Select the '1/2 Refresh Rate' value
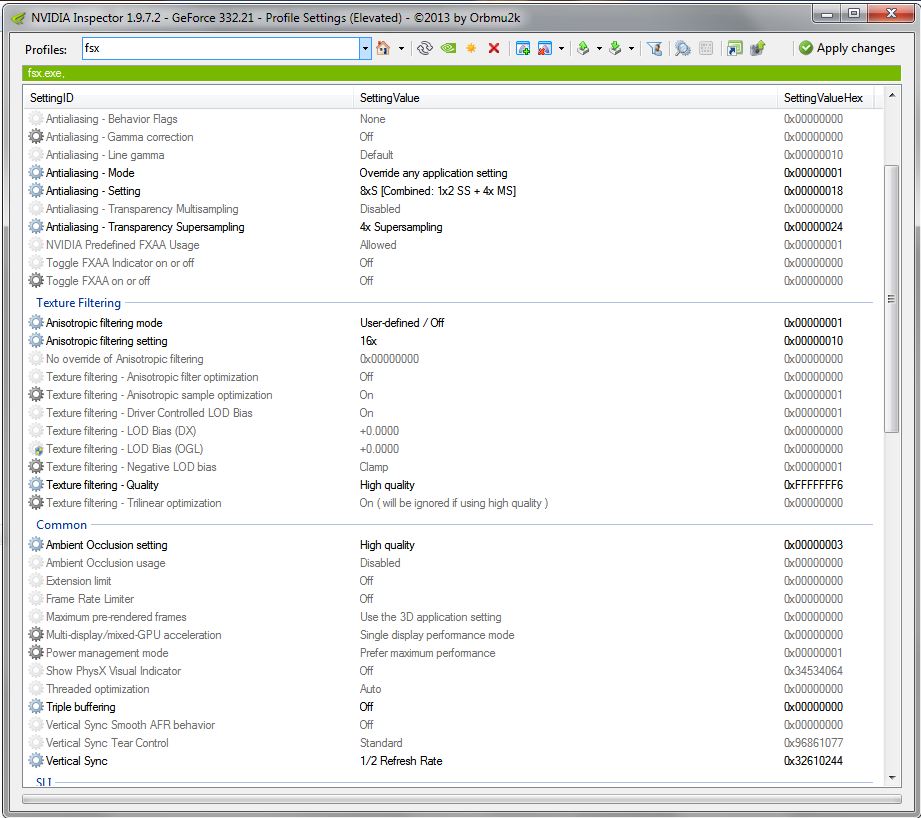This screenshot has height=818, width=921. (401, 760)
